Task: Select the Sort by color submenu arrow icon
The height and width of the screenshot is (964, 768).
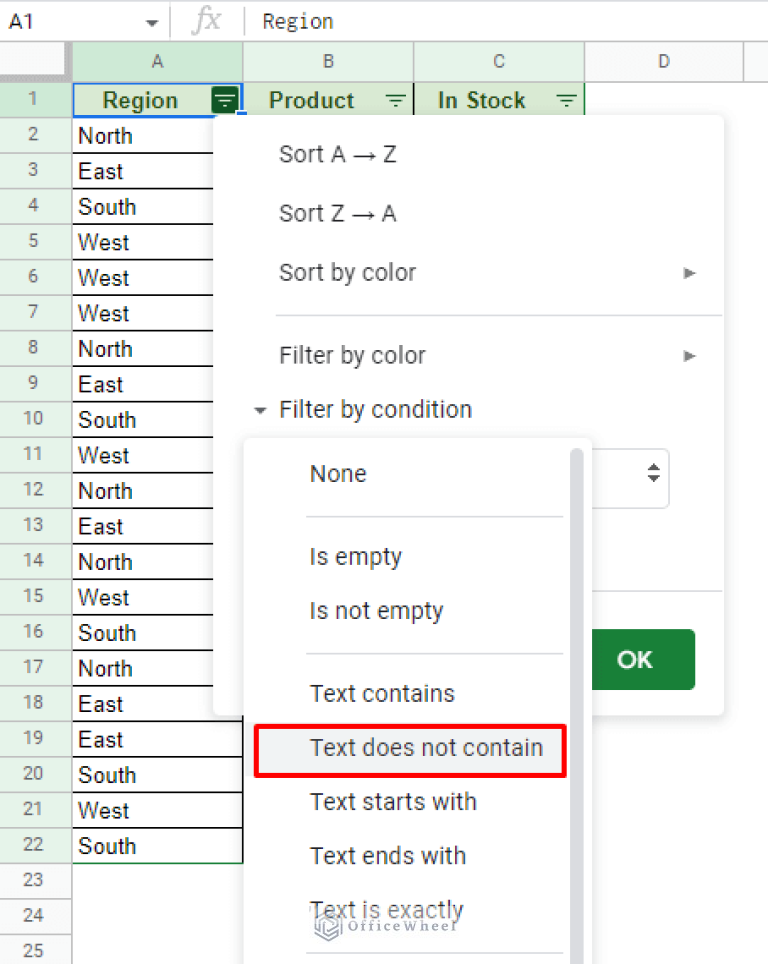Action: pos(690,272)
